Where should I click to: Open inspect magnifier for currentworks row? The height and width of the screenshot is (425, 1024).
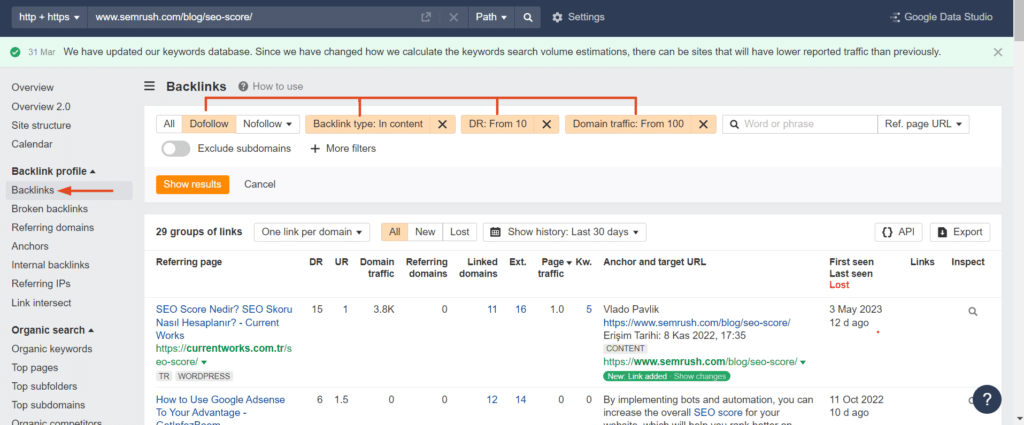972,312
